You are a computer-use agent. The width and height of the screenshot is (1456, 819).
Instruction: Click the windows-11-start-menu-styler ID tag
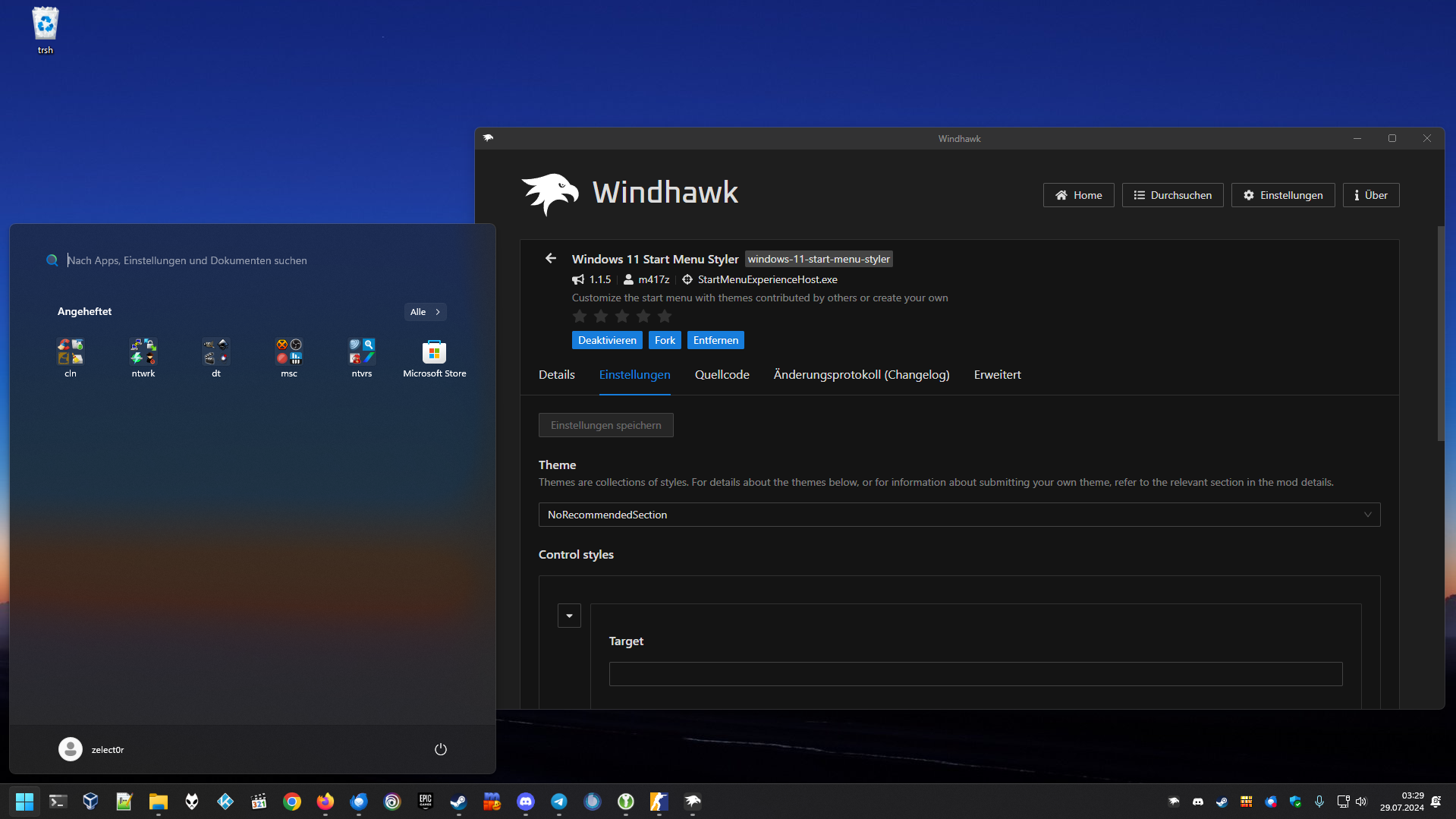(x=819, y=259)
